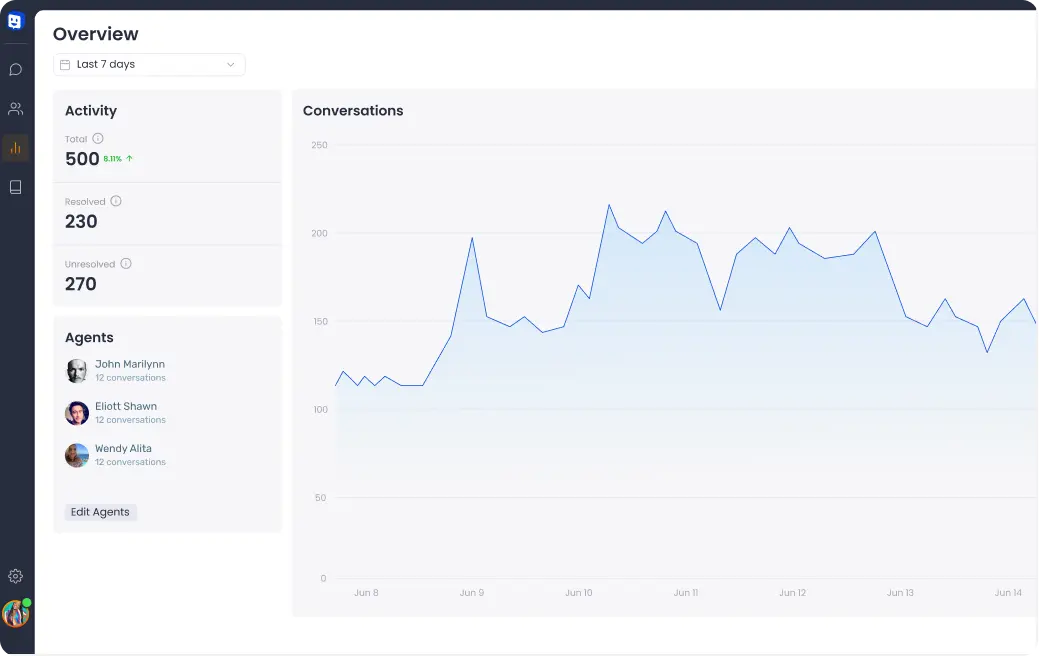Click info icon next to Total
Image resolution: width=1039 pixels, height=656 pixels.
[98, 139]
